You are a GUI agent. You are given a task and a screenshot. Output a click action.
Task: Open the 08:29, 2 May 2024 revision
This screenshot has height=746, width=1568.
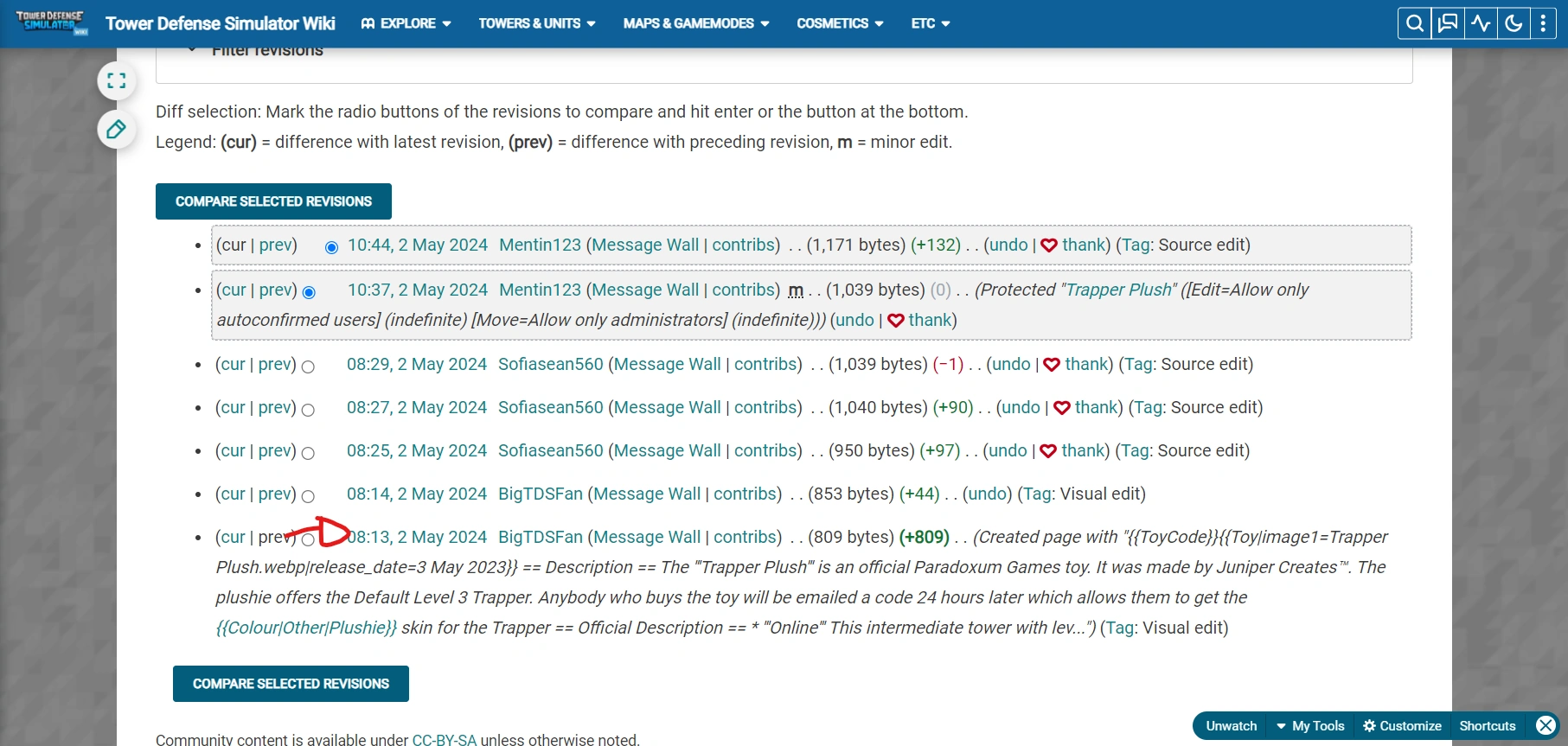(x=417, y=365)
